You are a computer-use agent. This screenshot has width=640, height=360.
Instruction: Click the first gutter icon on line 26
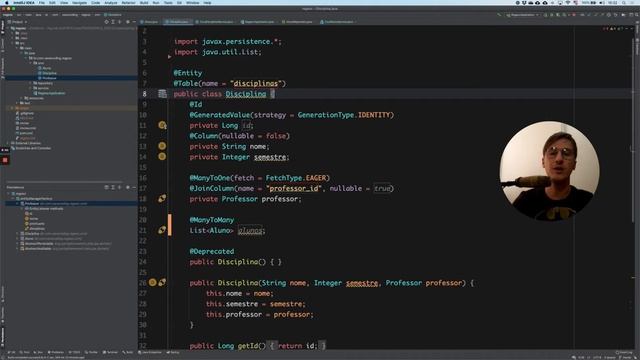pos(152,282)
